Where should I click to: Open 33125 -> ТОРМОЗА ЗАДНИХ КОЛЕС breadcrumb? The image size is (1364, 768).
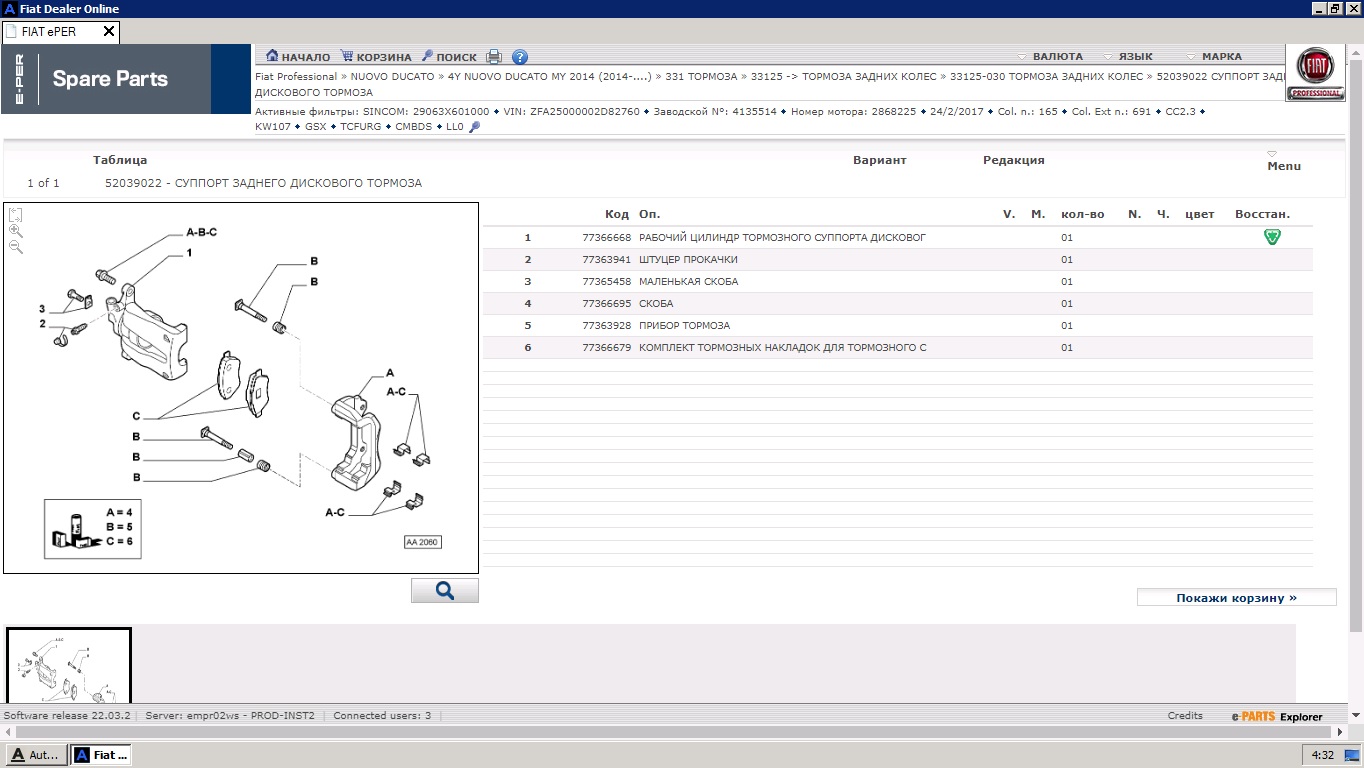click(x=844, y=76)
